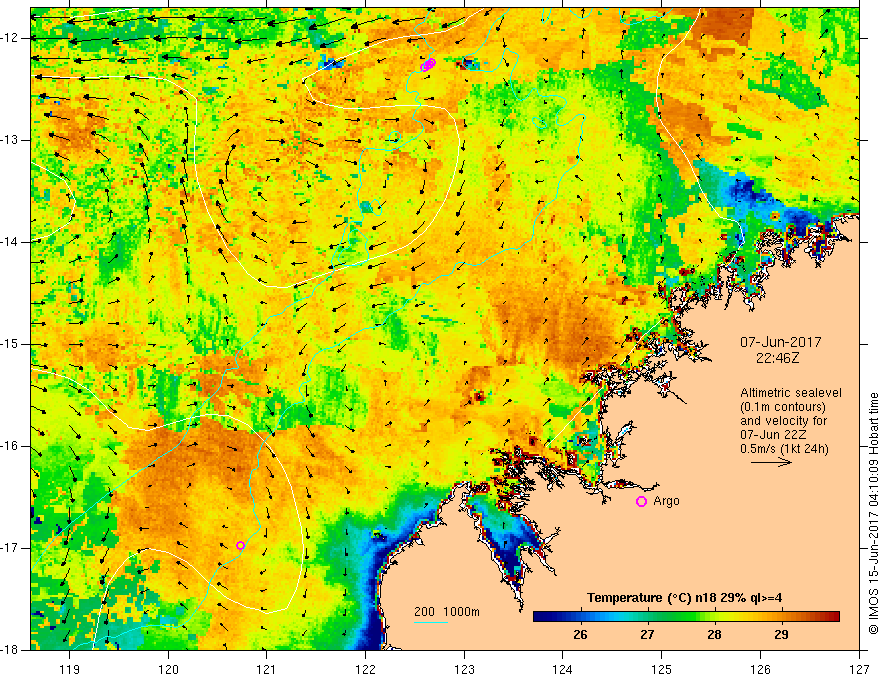Click the 'Altimetric sealevel' label
Image resolution: width=880 pixels, height=680 pixels.
[791, 393]
